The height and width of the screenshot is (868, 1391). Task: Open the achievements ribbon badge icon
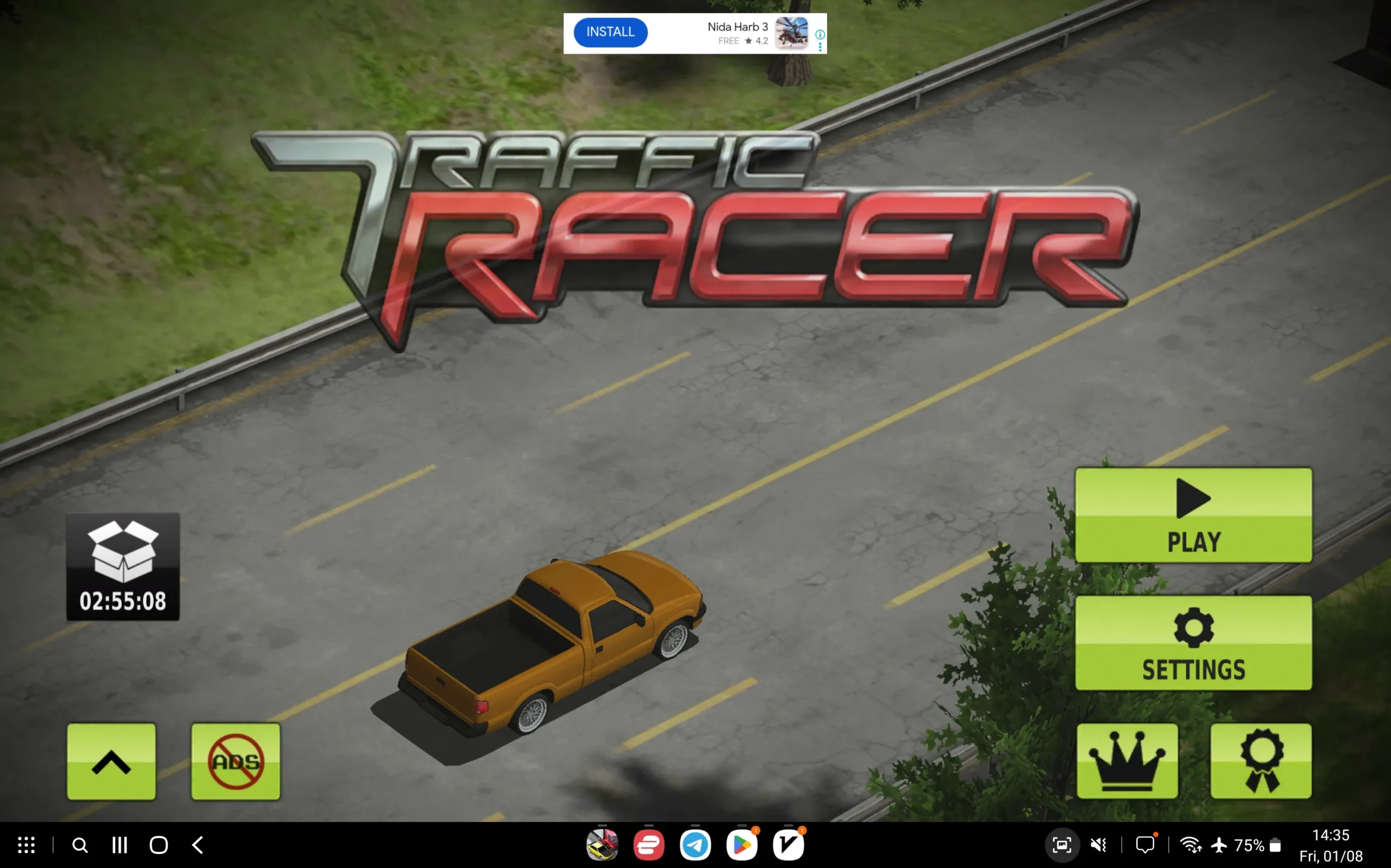pos(1261,760)
